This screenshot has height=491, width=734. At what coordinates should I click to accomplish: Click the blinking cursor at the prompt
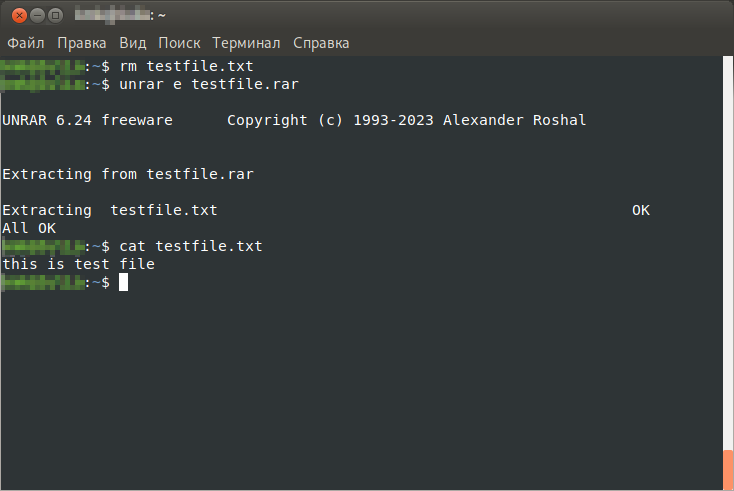(x=123, y=283)
